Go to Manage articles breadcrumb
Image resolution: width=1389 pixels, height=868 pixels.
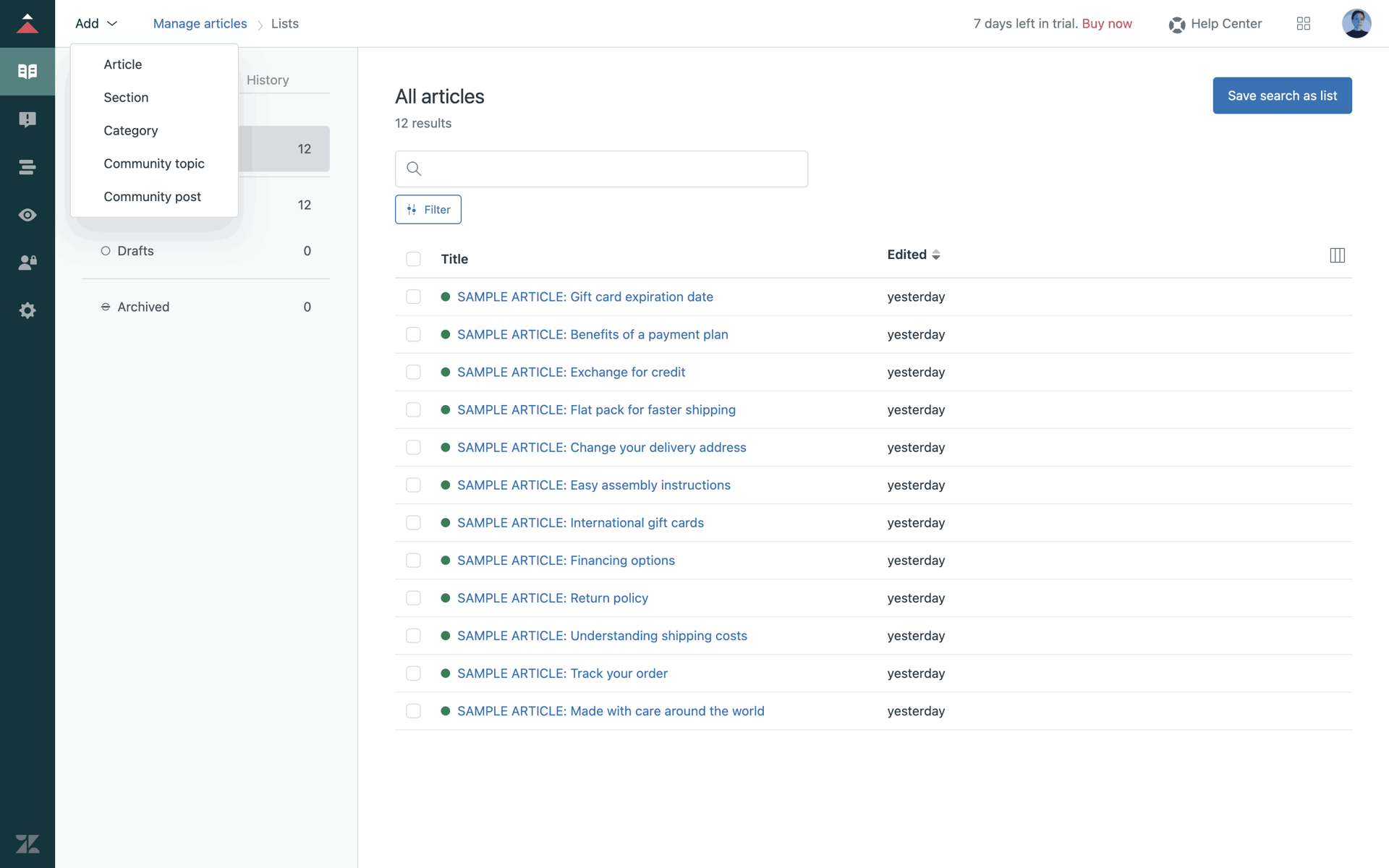(x=200, y=23)
